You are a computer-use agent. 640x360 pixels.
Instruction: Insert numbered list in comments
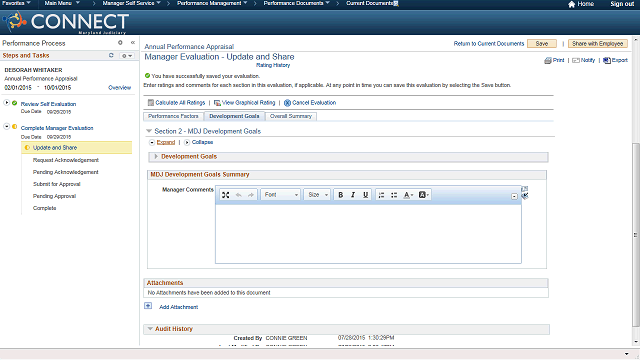click(381, 195)
